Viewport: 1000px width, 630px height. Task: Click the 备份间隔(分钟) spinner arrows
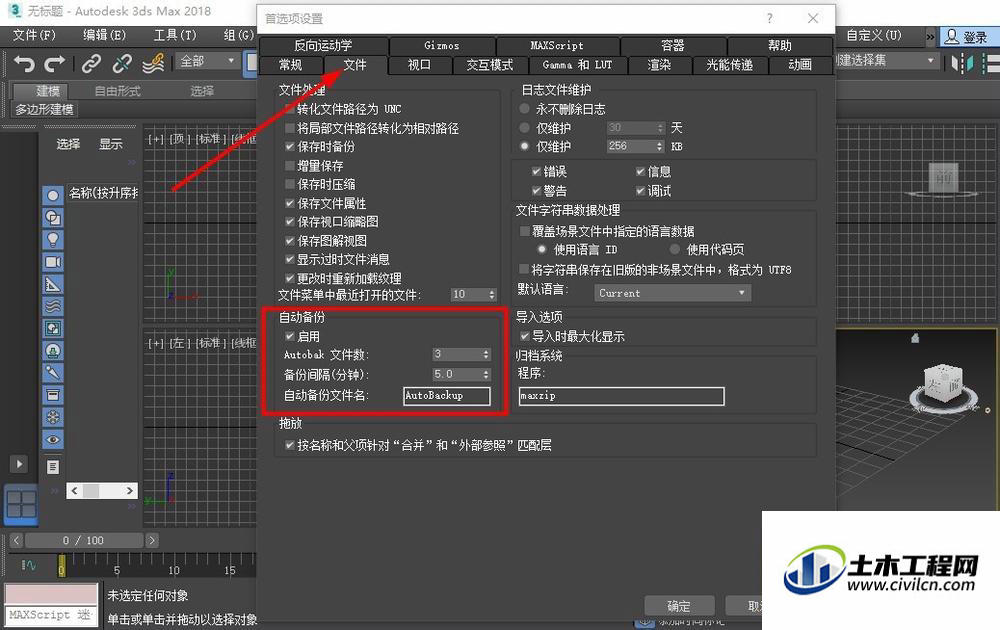[x=486, y=374]
